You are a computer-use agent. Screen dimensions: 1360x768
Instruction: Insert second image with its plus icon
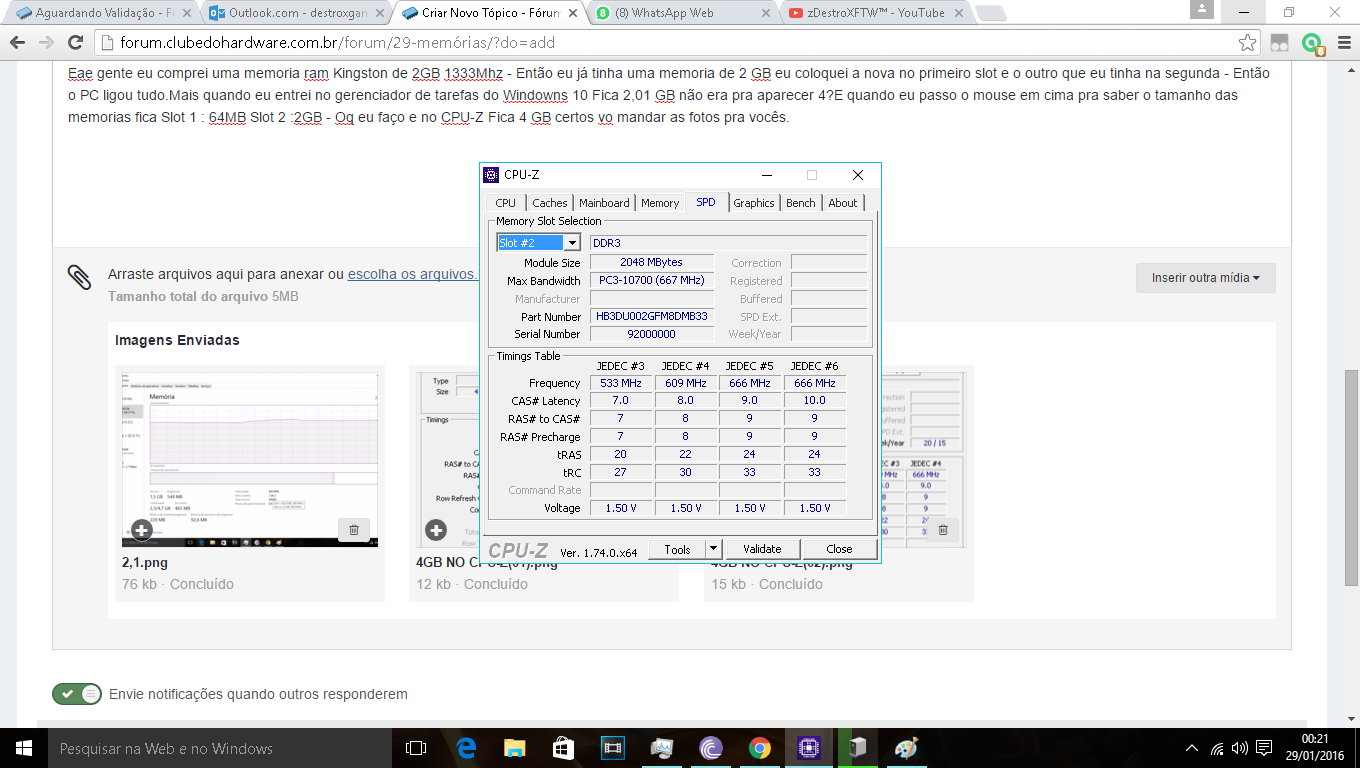point(435,530)
